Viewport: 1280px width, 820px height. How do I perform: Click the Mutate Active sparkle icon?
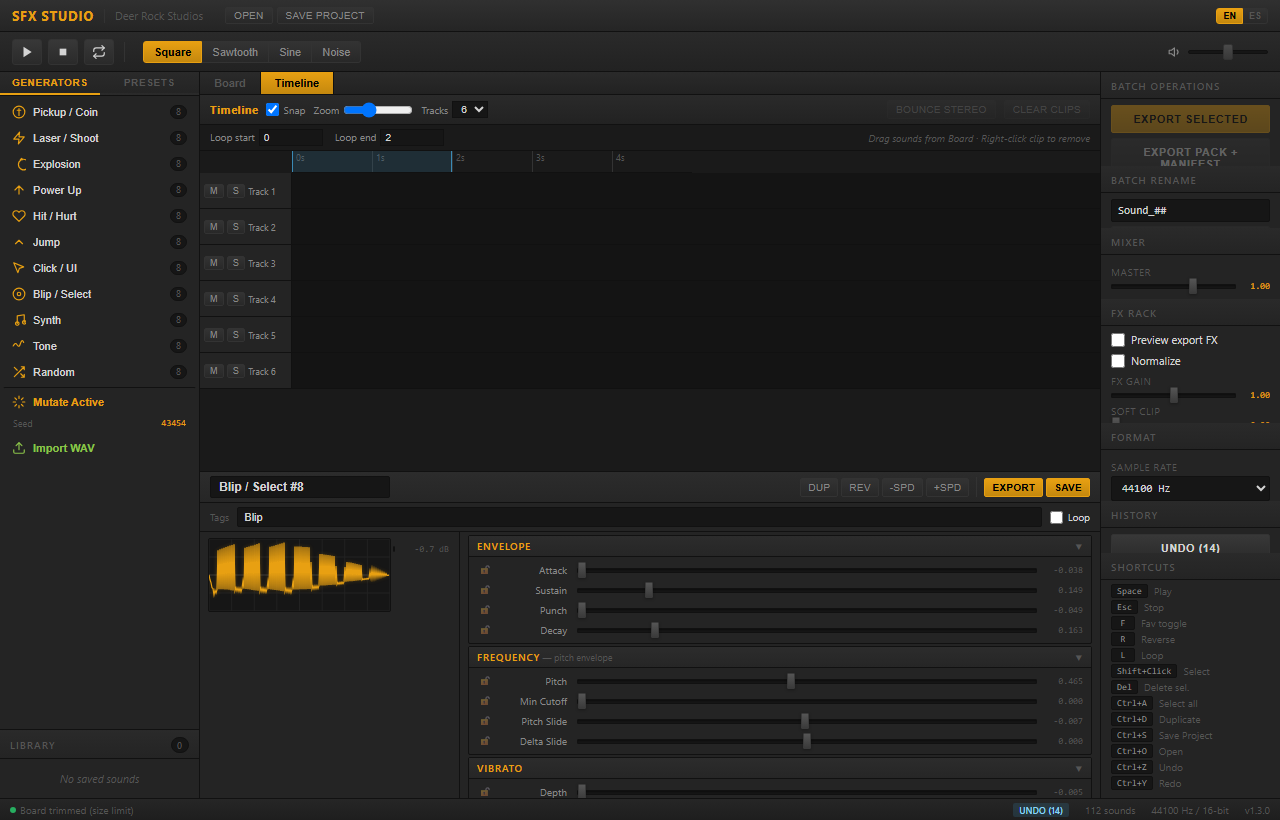(x=19, y=402)
